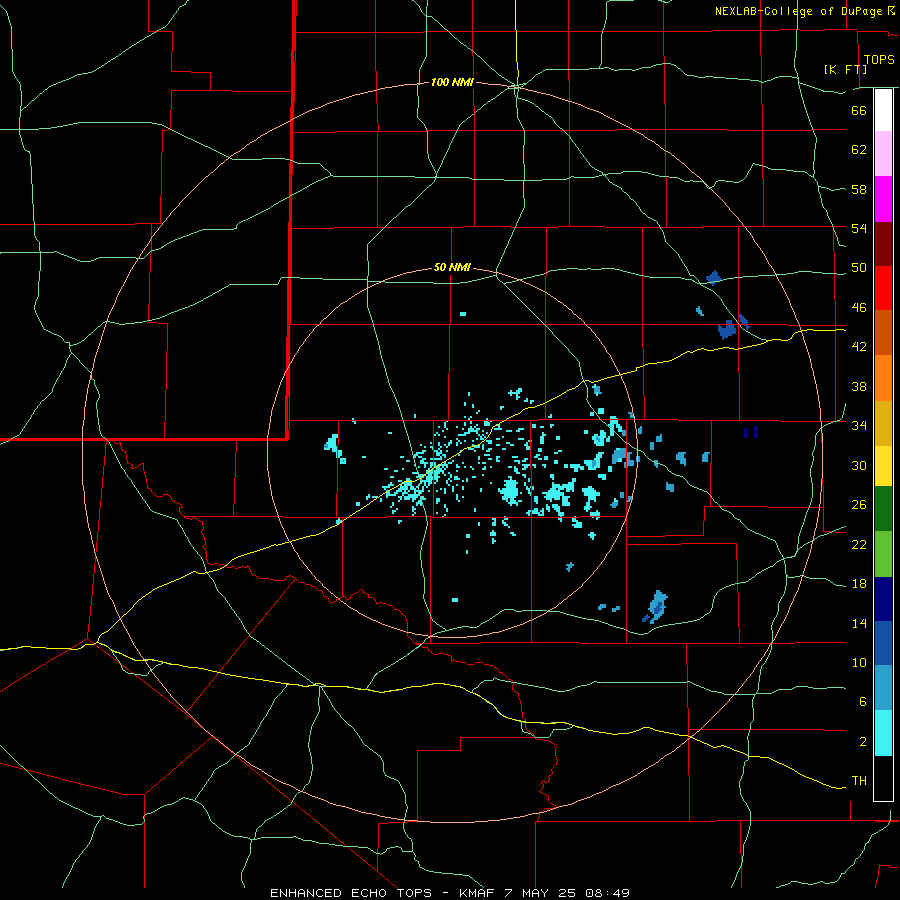
Task: Pick the gold legend swatch above yellow
Action: tap(883, 423)
